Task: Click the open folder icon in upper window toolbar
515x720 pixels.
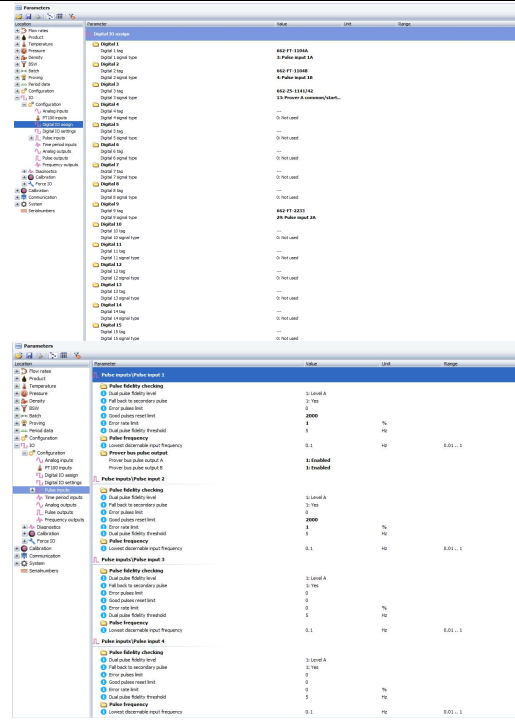Action: tap(19, 16)
